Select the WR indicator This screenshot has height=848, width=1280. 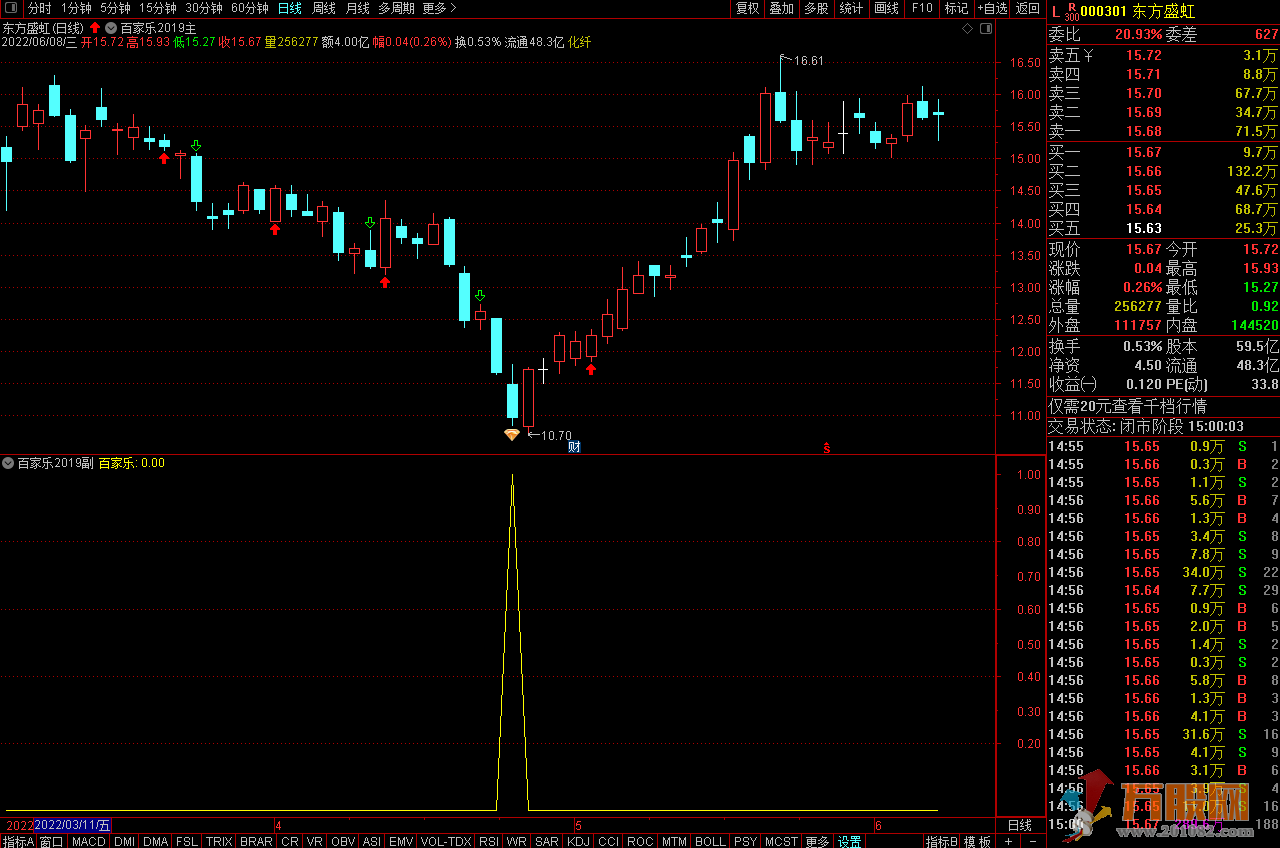(x=517, y=841)
